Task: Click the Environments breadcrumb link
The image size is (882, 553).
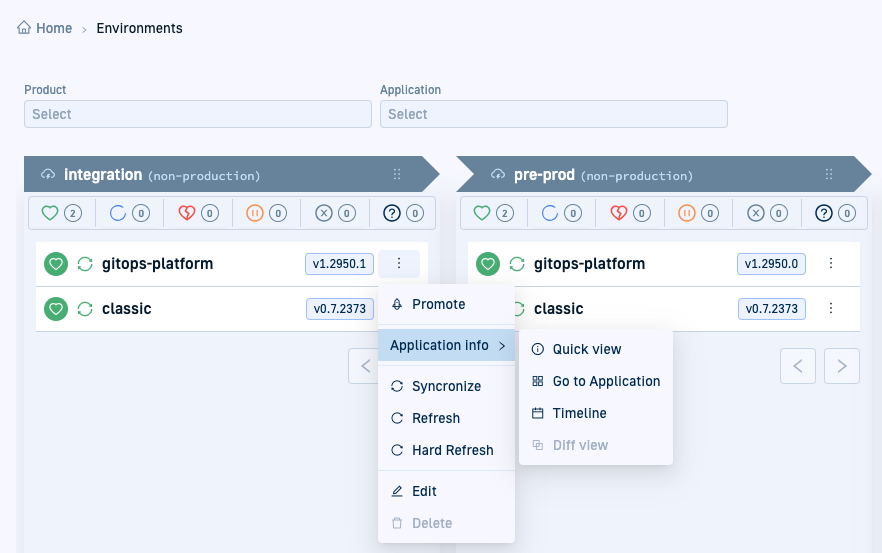Action: (x=139, y=28)
